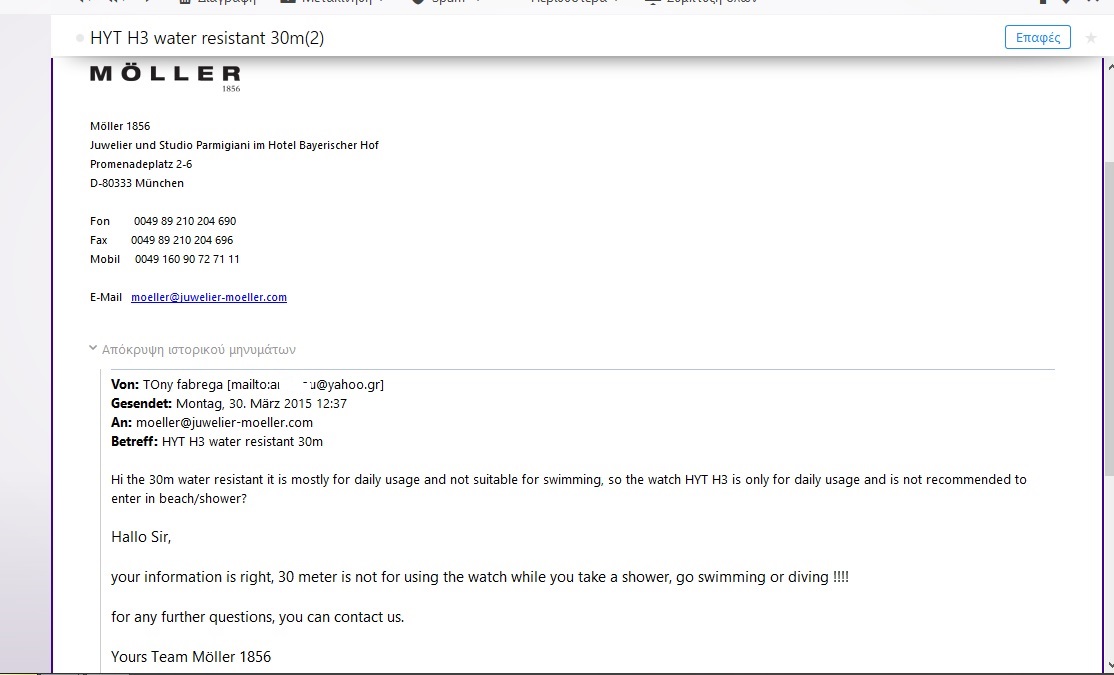Click the moeller@juwelier-moeller.com email link
The width and height of the screenshot is (1114, 675).
point(209,297)
